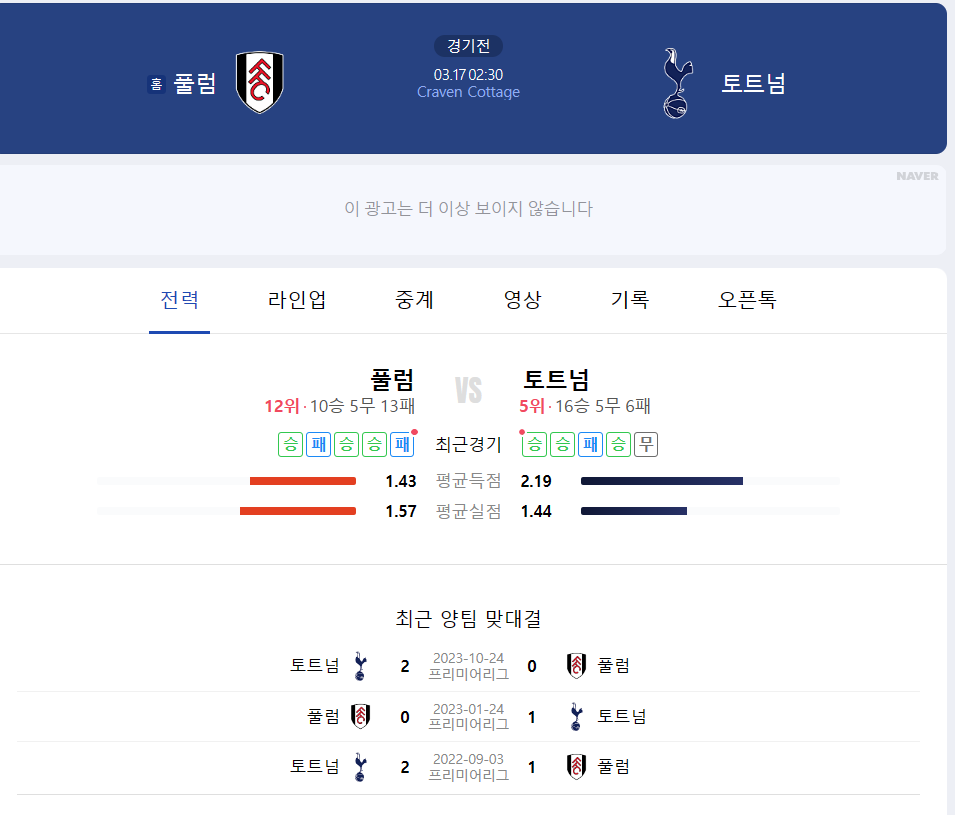Click the Fulham club crest logo
Viewport: 955px width, 815px height.
(x=259, y=82)
